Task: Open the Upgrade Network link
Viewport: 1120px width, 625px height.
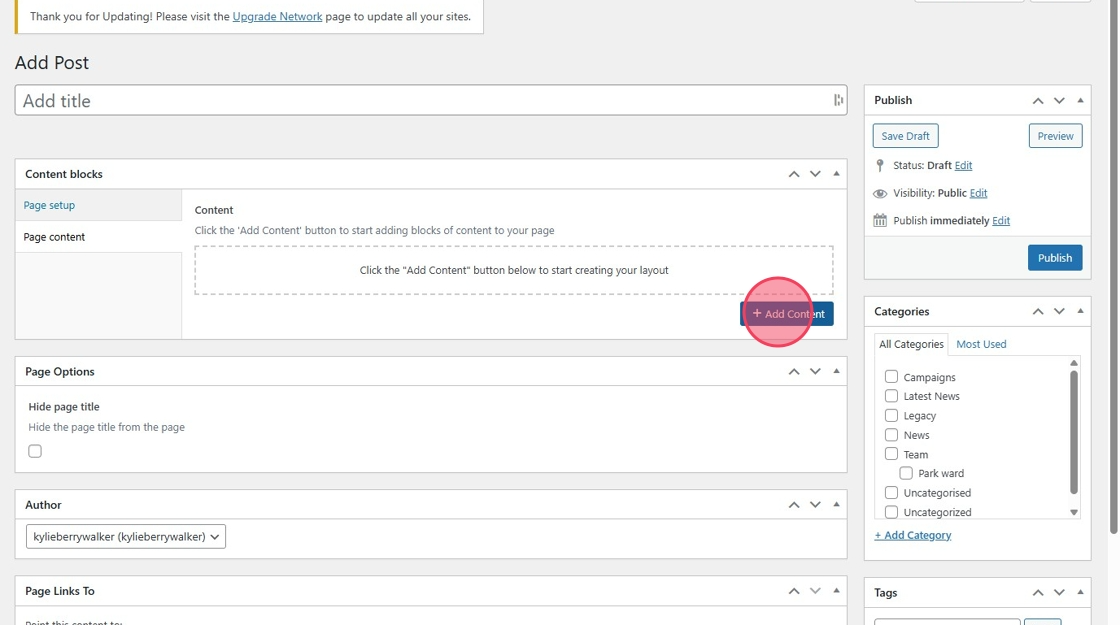Action: click(277, 17)
